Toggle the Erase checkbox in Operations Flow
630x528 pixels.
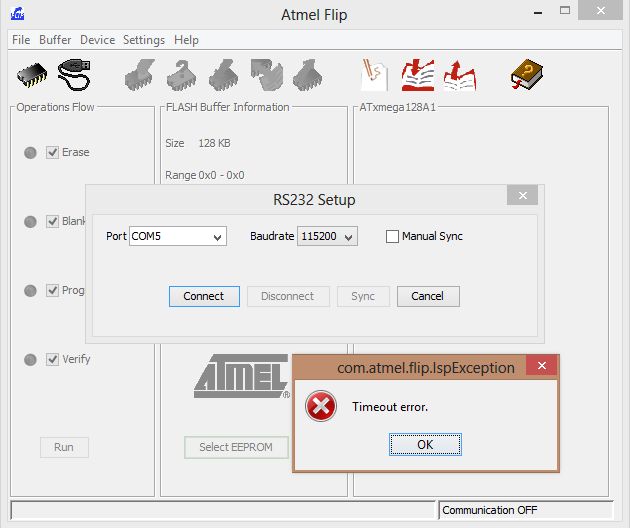[x=52, y=152]
